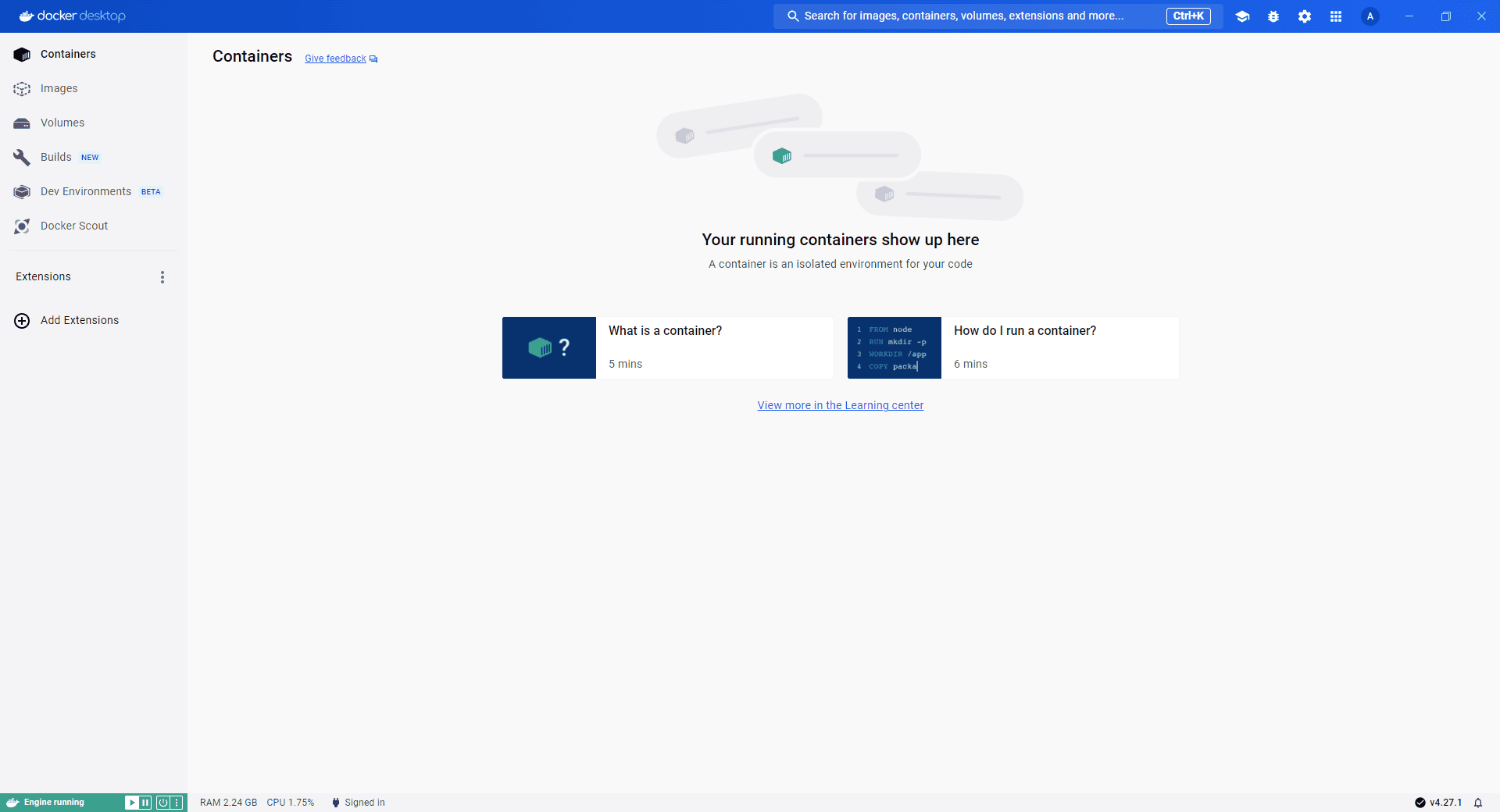This screenshot has height=812, width=1500.
Task: Open the Images view in sidebar
Action: [x=94, y=88]
